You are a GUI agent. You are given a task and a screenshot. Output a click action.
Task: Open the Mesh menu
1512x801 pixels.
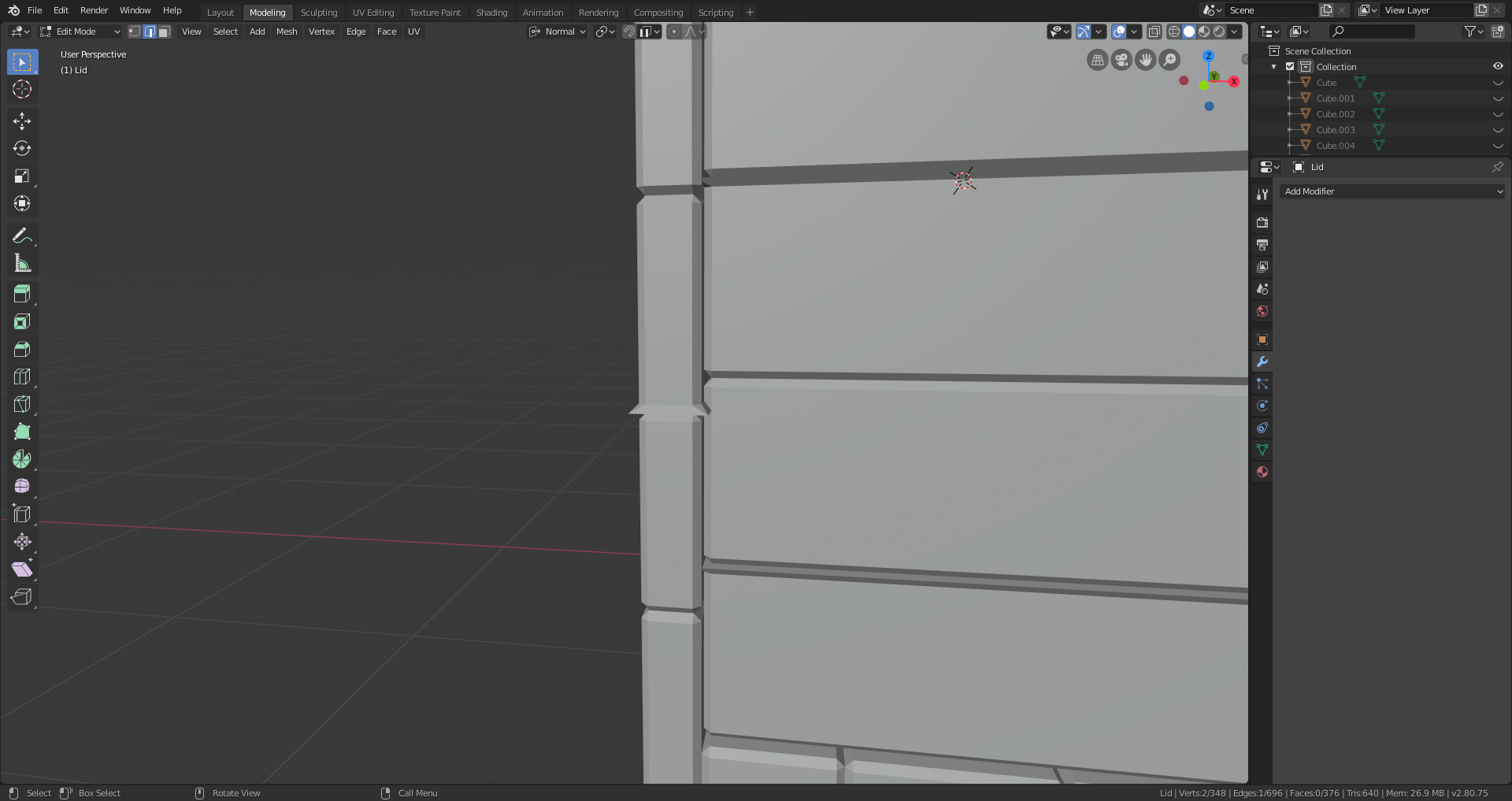286,32
